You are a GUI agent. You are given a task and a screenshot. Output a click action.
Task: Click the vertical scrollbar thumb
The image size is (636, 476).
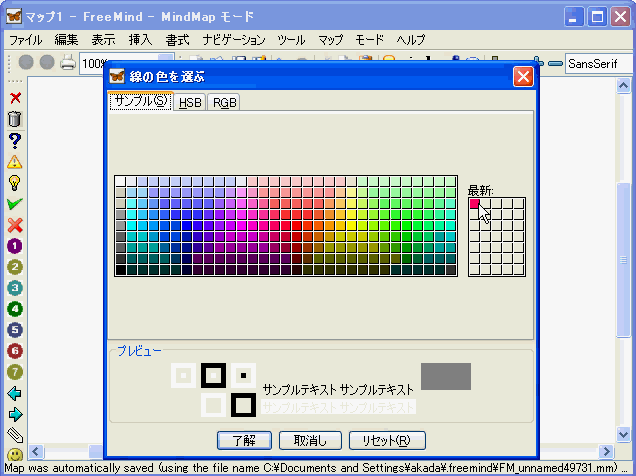(623, 260)
